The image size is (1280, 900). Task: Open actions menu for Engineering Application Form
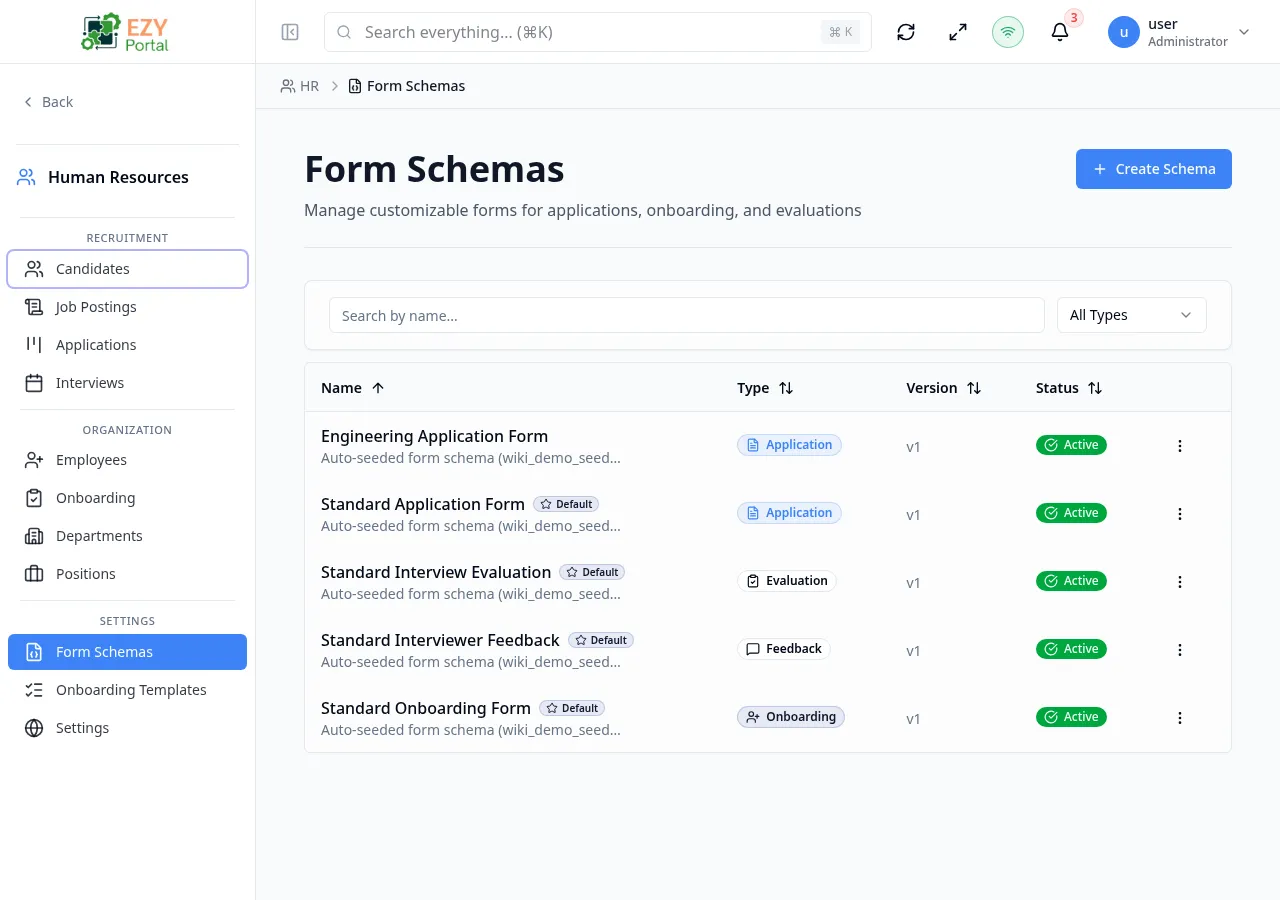click(x=1180, y=446)
